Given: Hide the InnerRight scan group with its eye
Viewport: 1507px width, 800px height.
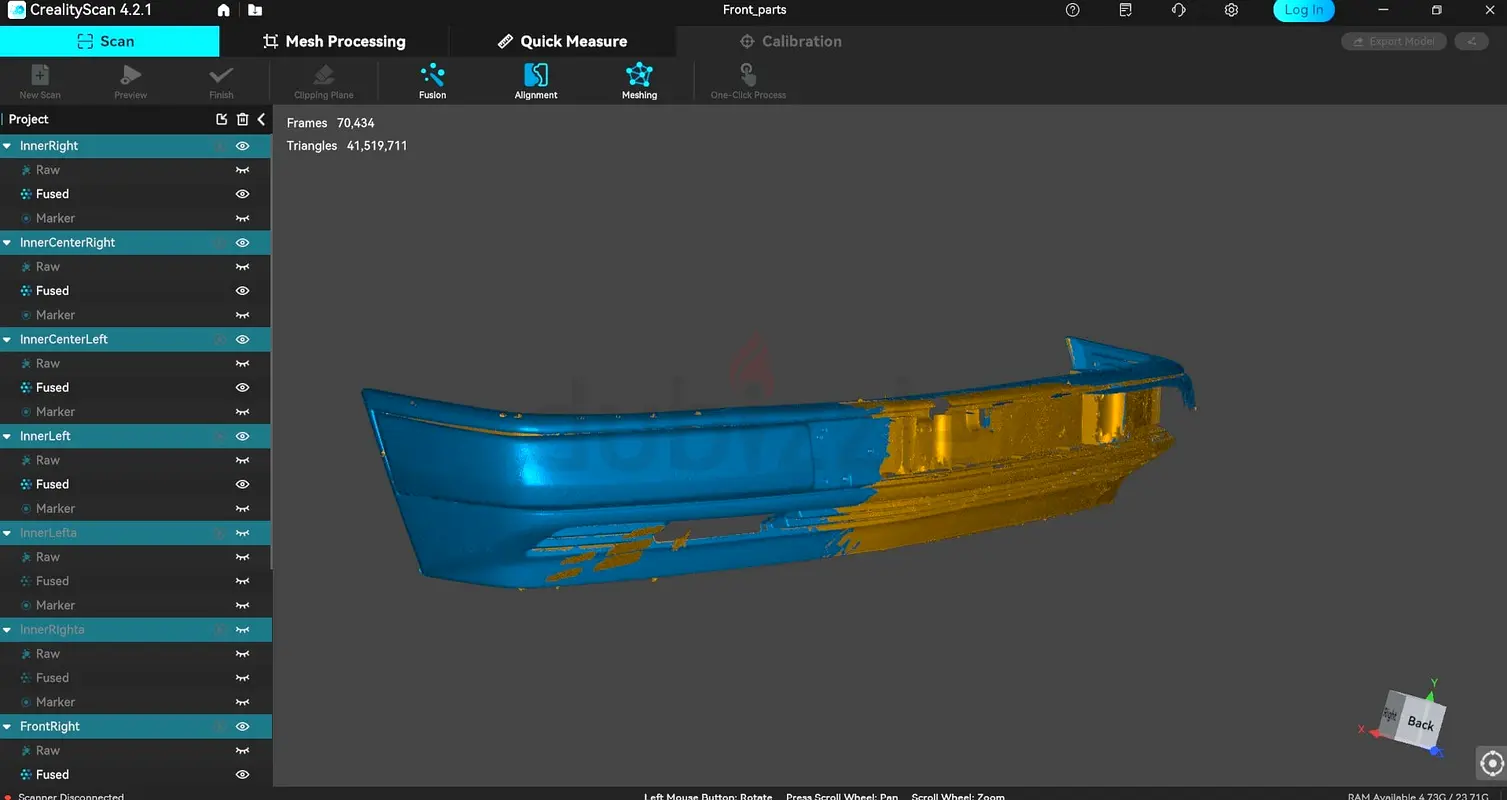Looking at the screenshot, I should pyautogui.click(x=242, y=146).
